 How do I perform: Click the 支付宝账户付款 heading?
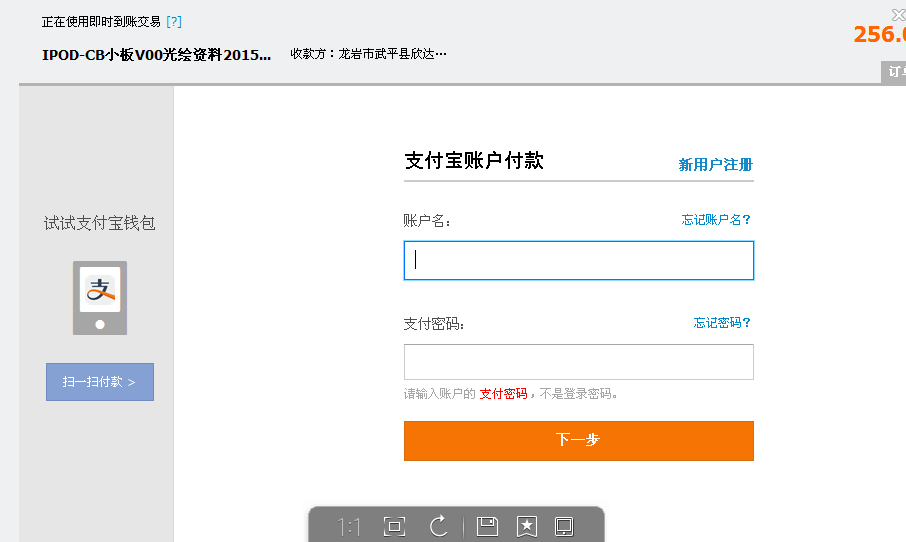(x=474, y=161)
